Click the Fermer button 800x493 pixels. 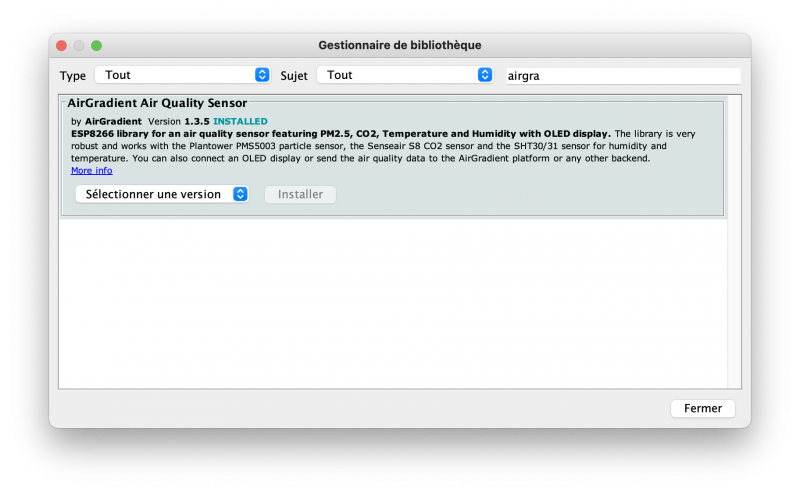click(x=702, y=408)
